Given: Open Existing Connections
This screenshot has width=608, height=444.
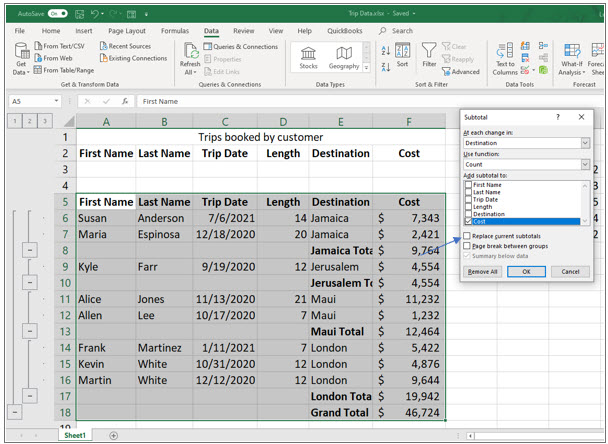Looking at the screenshot, I should point(133,58).
